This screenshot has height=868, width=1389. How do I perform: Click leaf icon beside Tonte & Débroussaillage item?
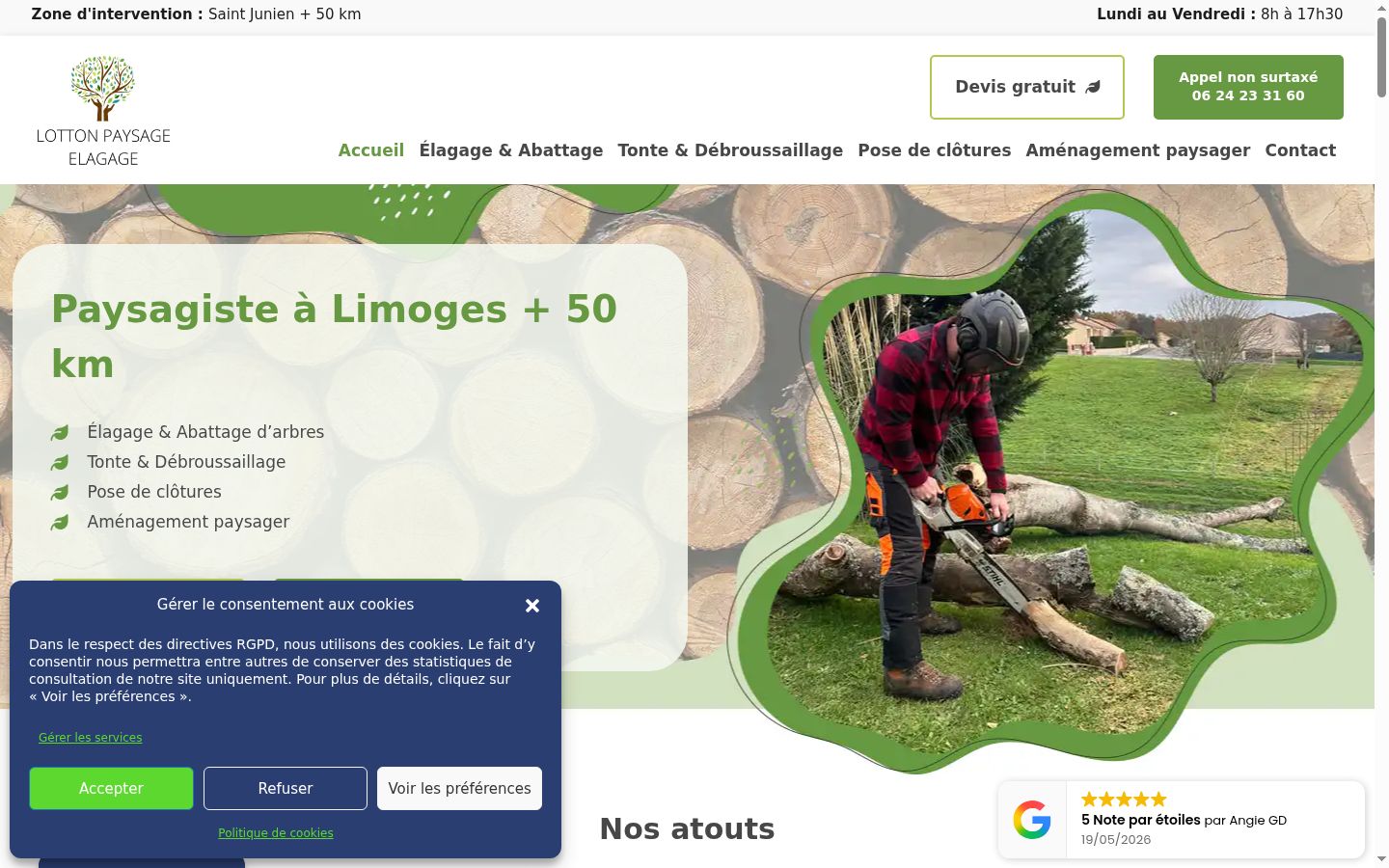tap(60, 463)
